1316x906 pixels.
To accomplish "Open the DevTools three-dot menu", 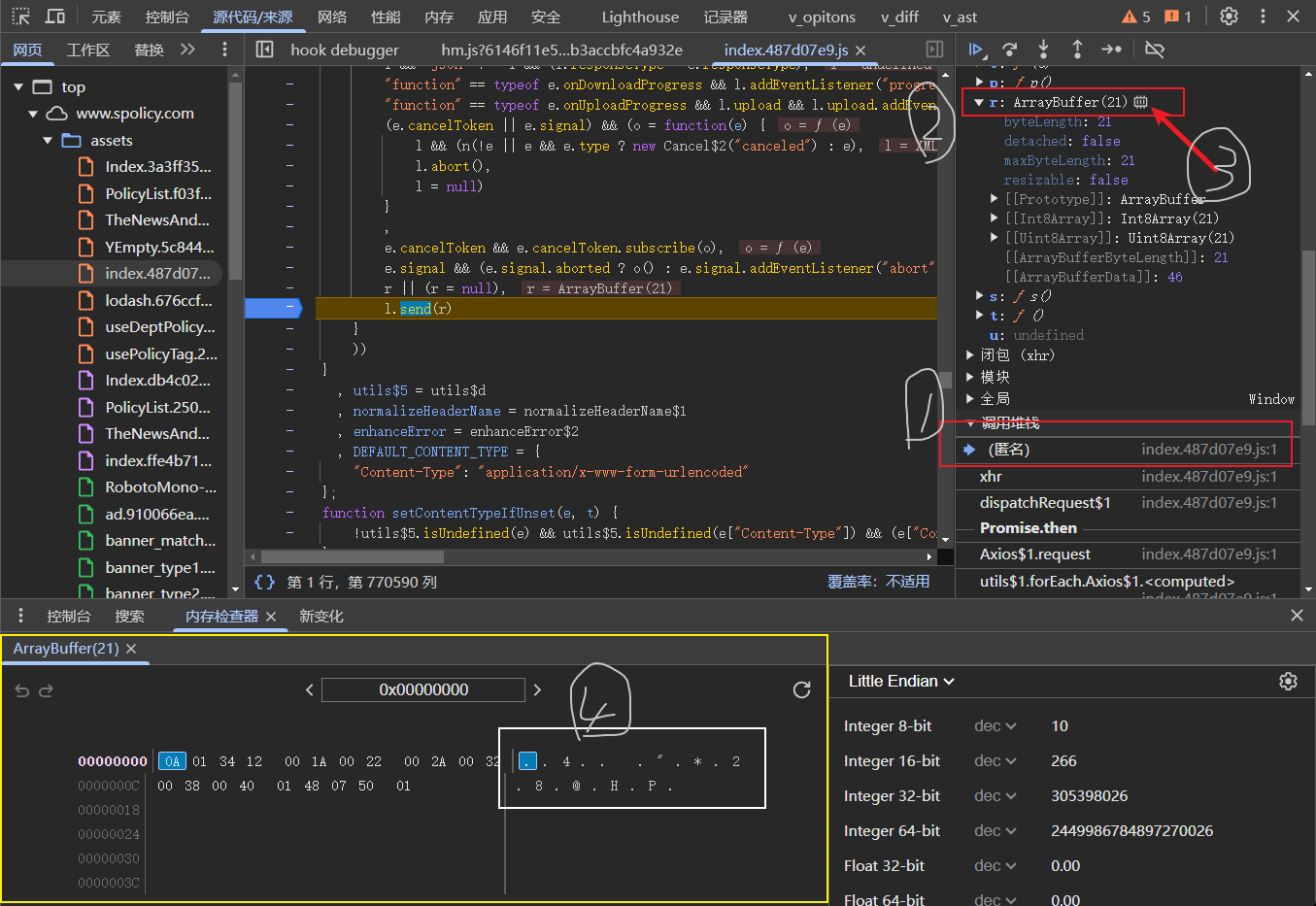I will [1263, 17].
